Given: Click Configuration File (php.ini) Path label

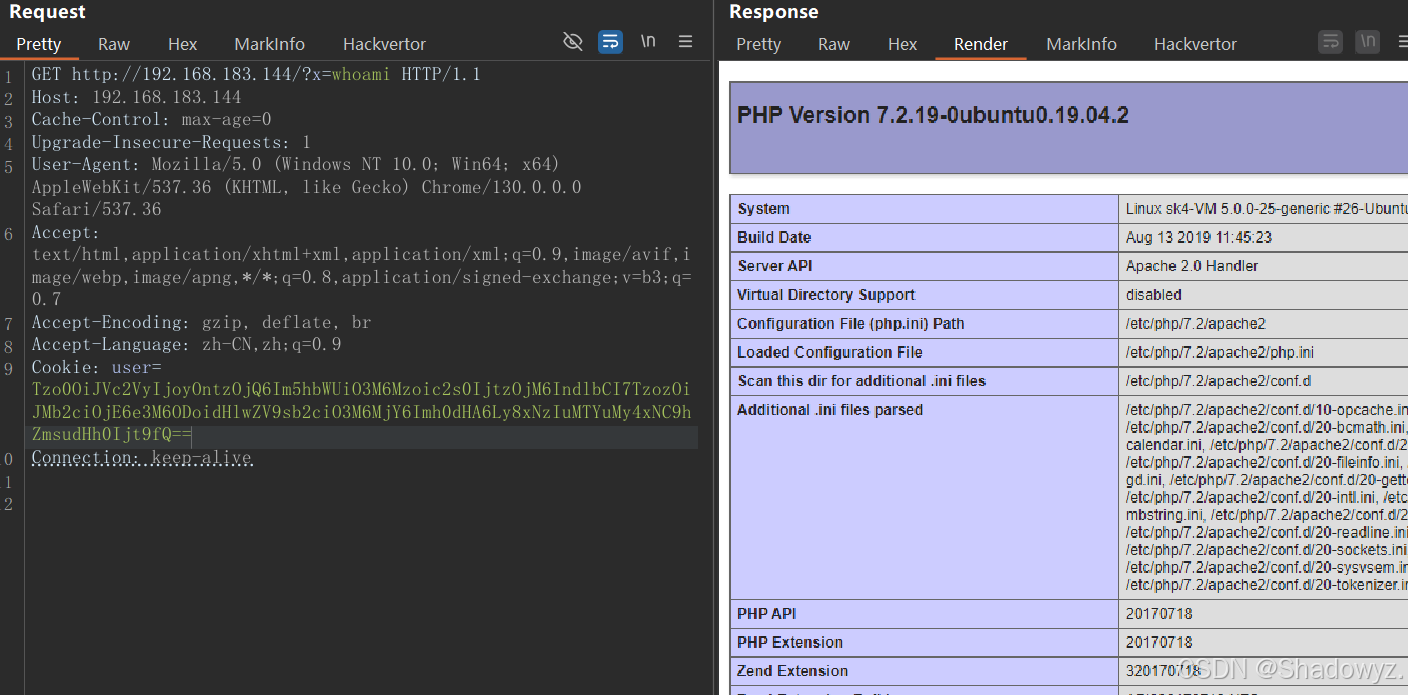Looking at the screenshot, I should tap(851, 323).
